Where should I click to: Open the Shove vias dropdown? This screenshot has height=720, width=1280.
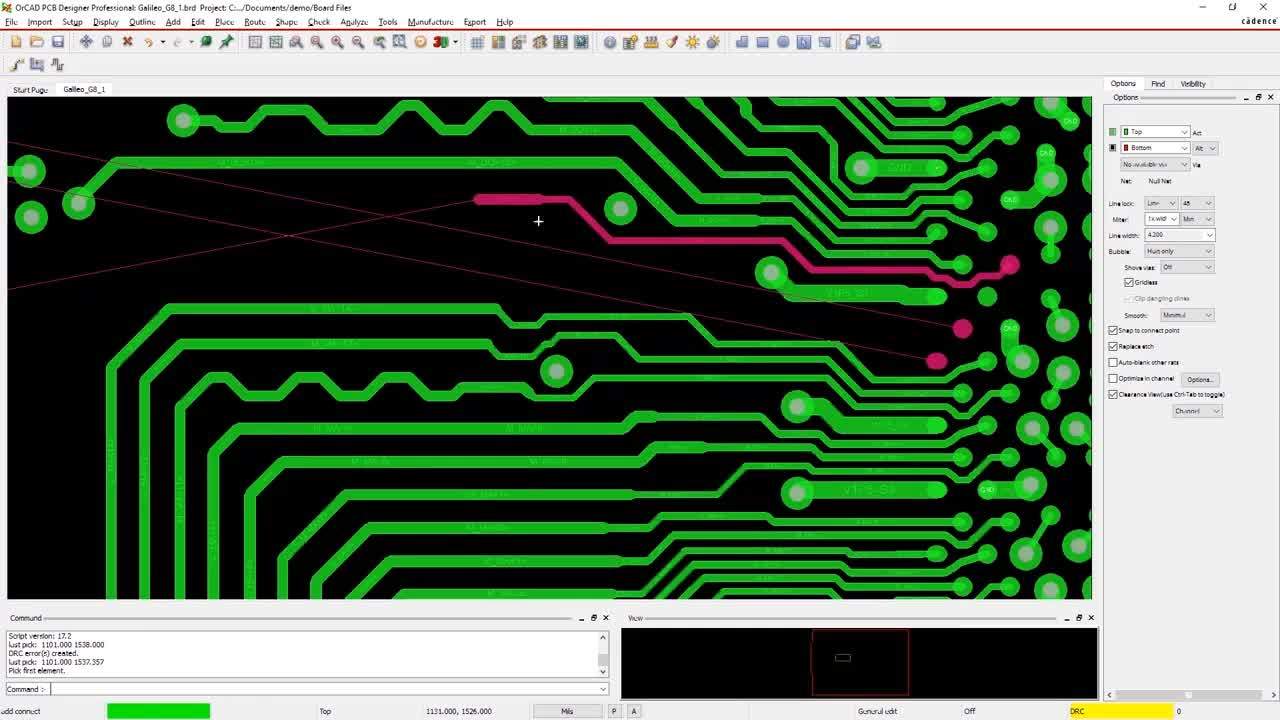click(1187, 267)
